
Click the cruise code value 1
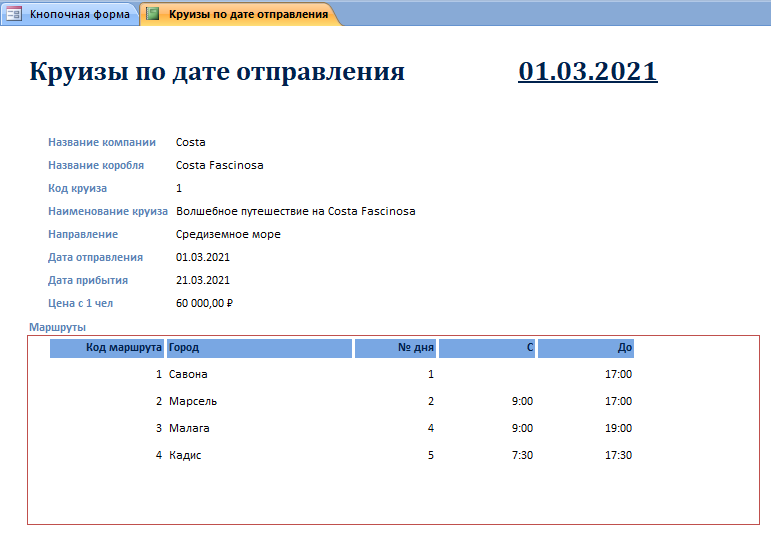pos(179,188)
